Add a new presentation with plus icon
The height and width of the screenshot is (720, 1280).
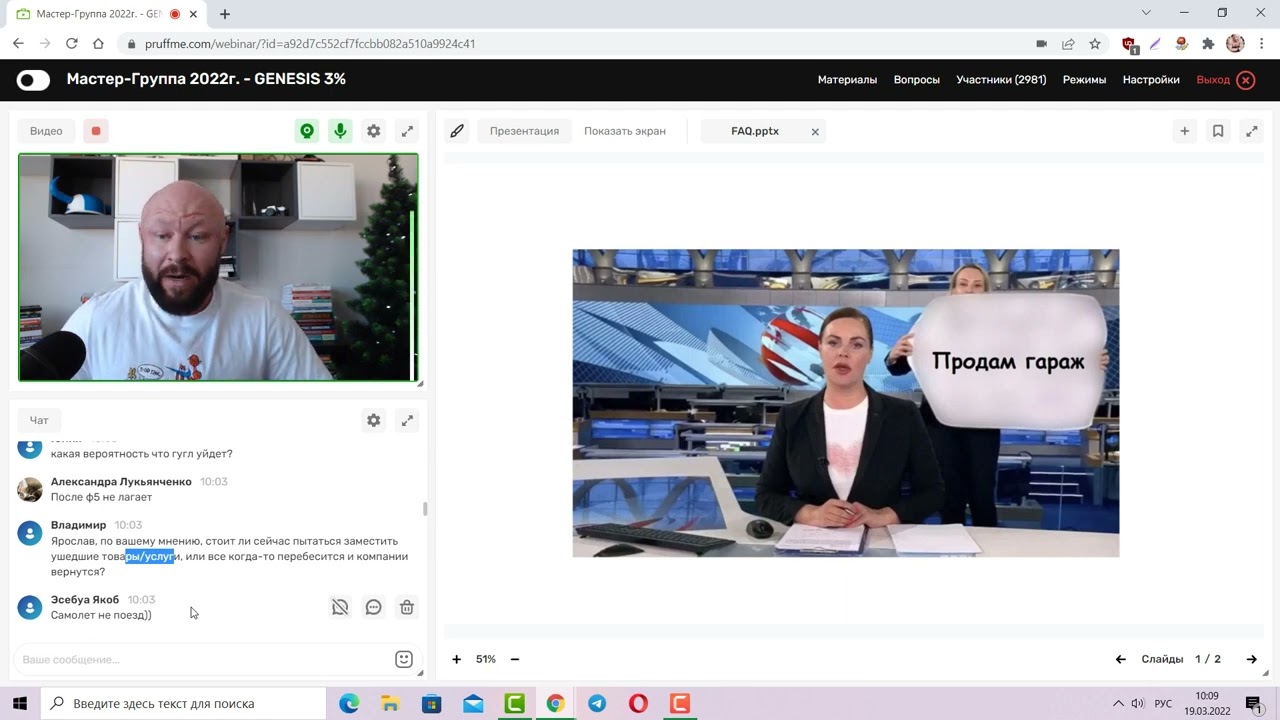point(1184,131)
